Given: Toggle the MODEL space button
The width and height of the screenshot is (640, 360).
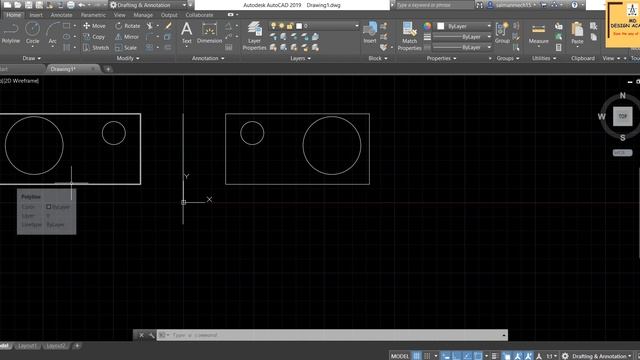Looking at the screenshot, I should tap(400, 356).
